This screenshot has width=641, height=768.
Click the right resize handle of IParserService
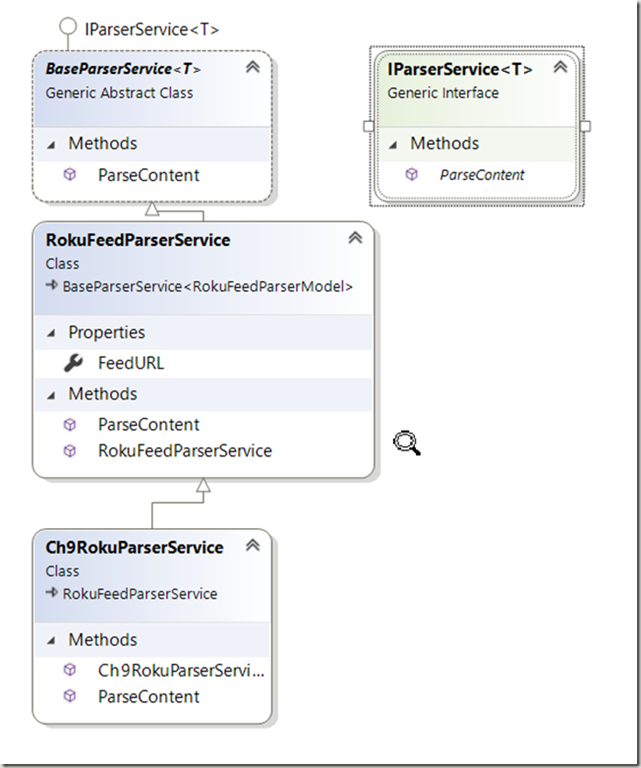tap(585, 126)
